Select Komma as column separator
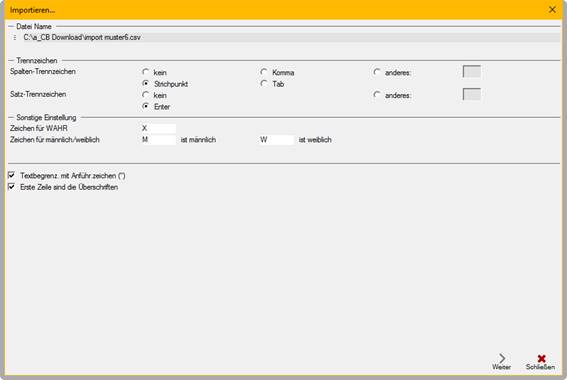This screenshot has width=567, height=380. tap(264, 72)
